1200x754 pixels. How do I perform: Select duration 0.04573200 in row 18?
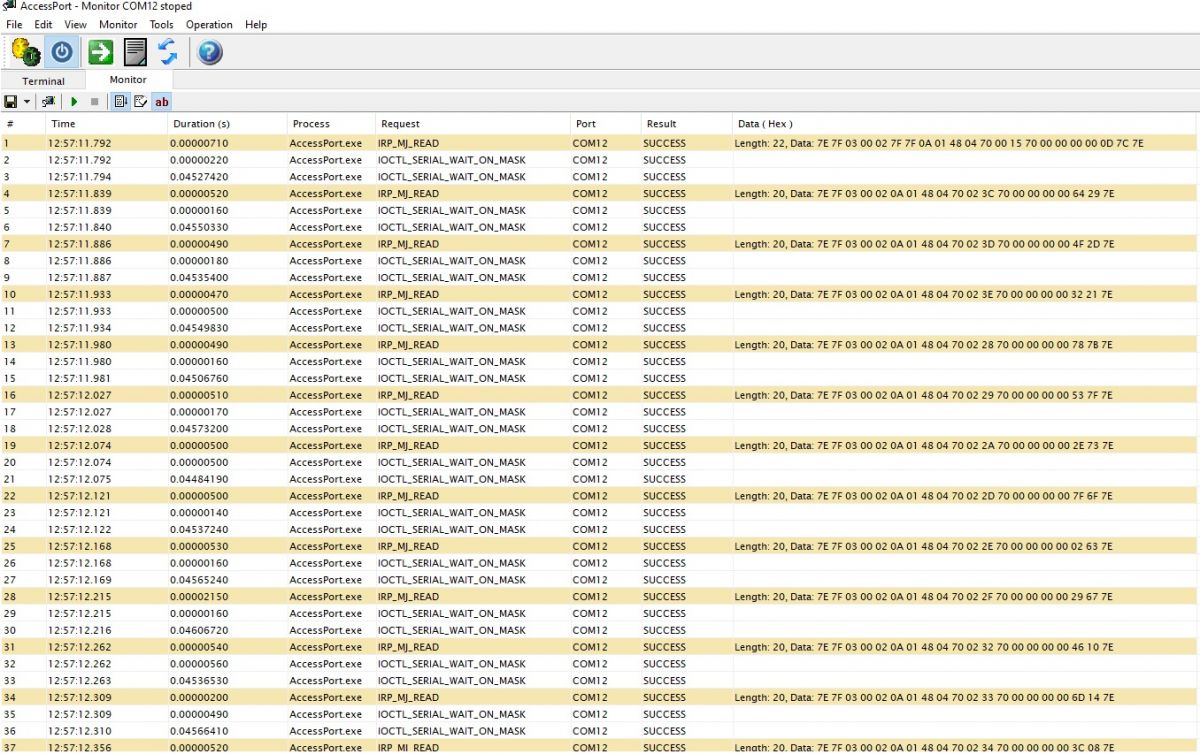pos(200,429)
